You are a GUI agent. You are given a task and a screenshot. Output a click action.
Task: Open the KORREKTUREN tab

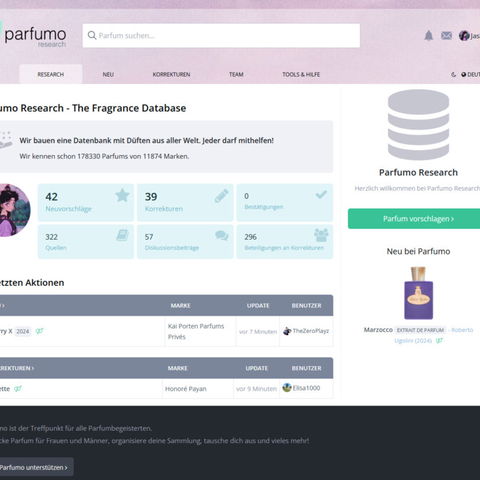[x=171, y=74]
